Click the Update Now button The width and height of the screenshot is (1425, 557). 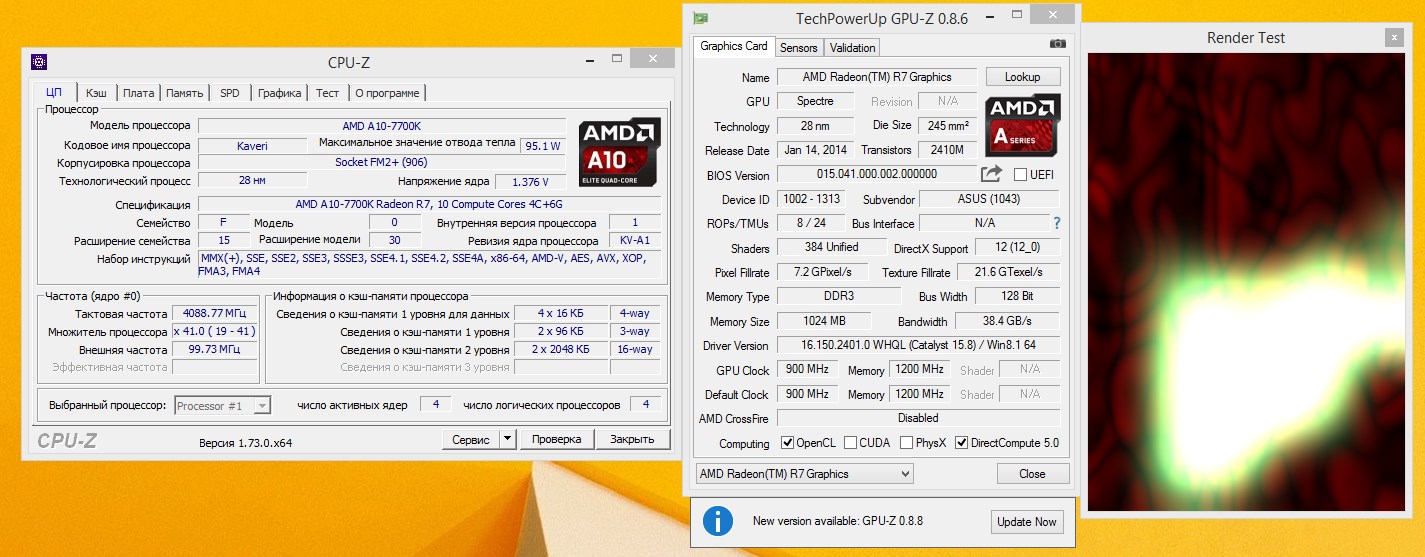1026,522
